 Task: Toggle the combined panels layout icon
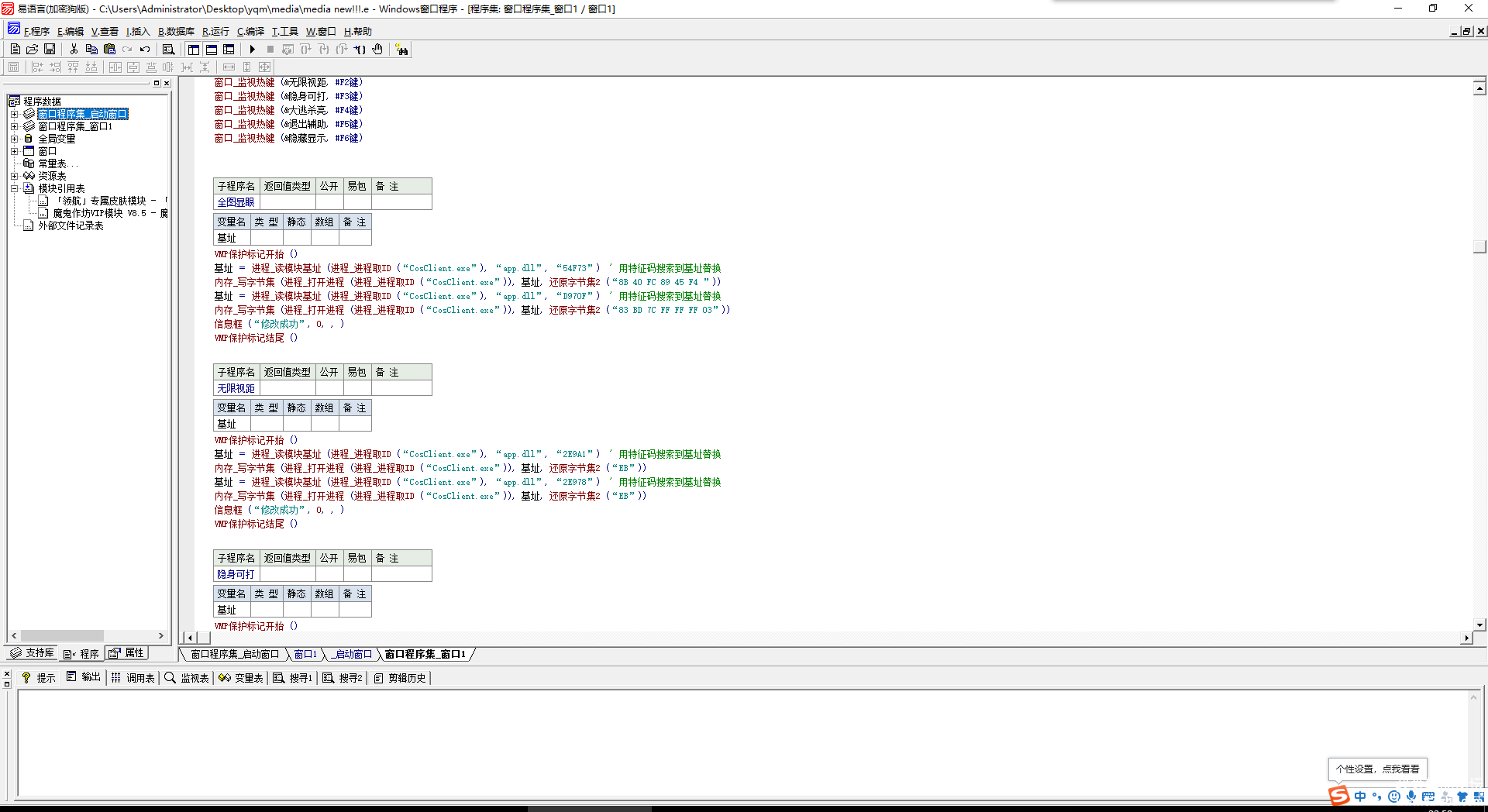229,49
